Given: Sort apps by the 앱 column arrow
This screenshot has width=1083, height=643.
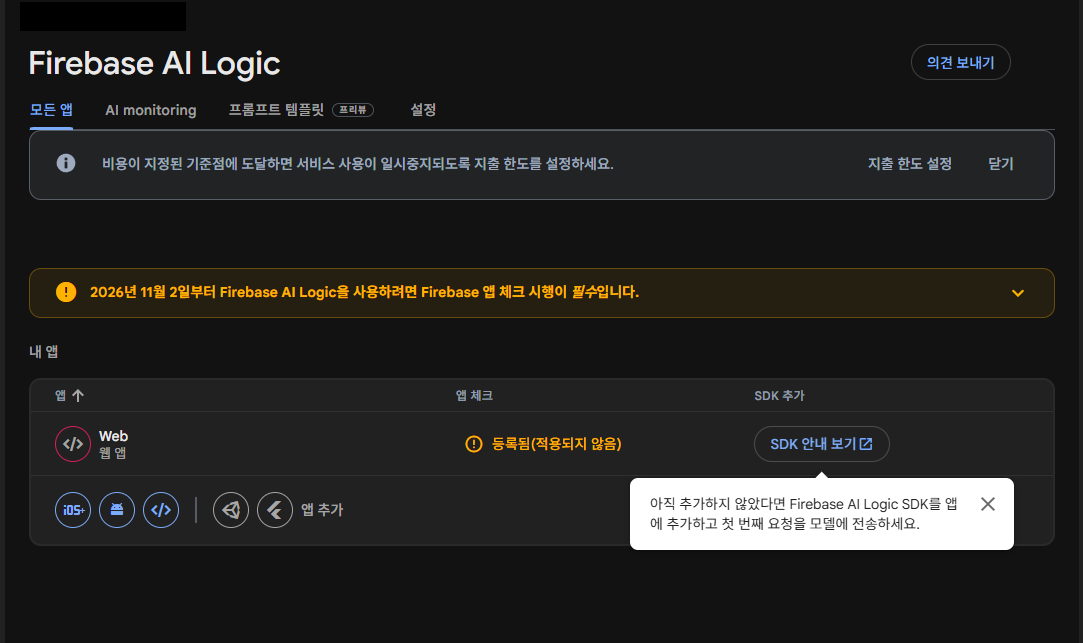Looking at the screenshot, I should 77,396.
